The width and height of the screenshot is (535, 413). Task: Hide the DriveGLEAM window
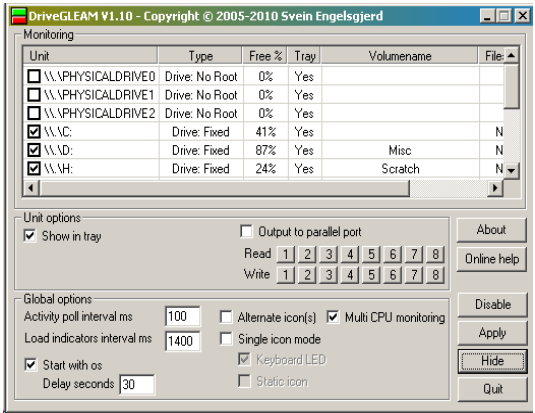[492, 361]
